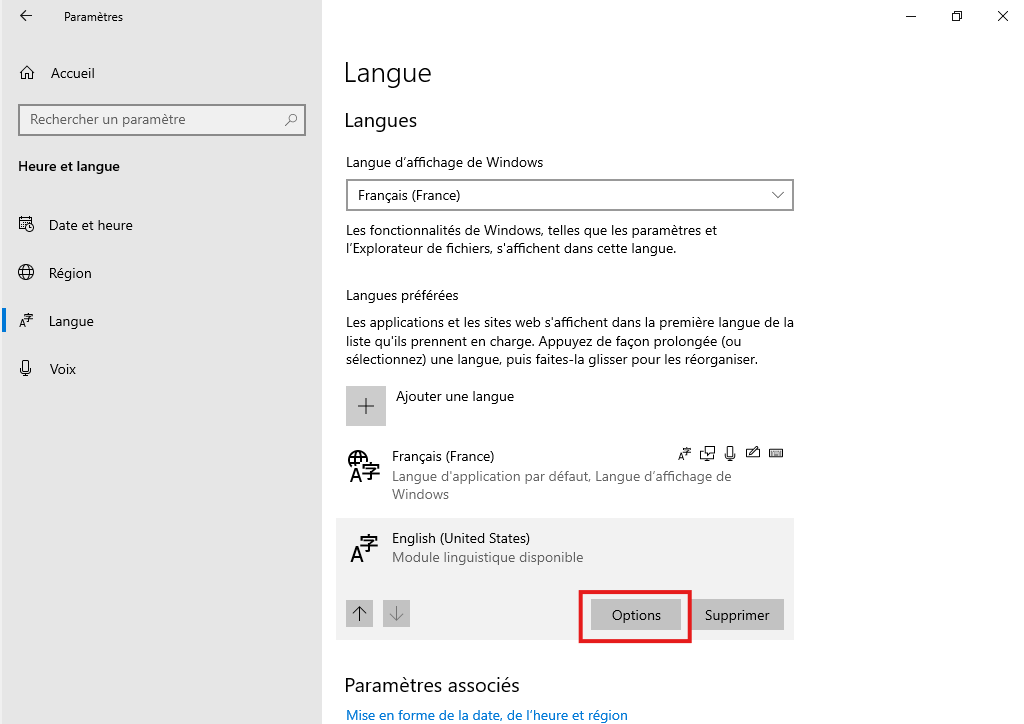This screenshot has height=724, width=1024.
Task: Move English up with the up arrow
Action: [360, 614]
